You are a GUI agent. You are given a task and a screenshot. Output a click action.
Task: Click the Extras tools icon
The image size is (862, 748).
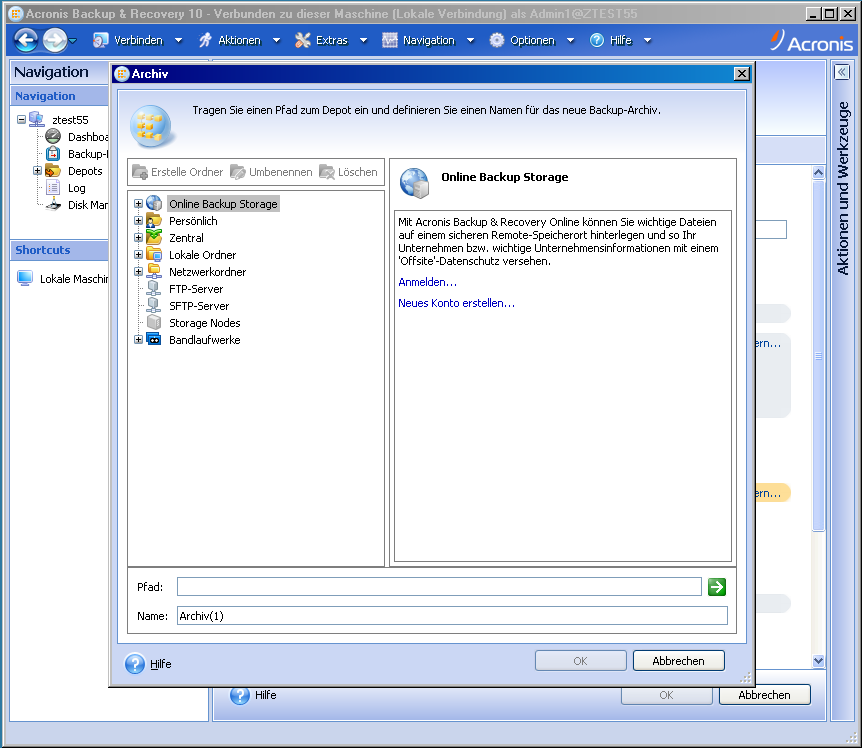[302, 40]
